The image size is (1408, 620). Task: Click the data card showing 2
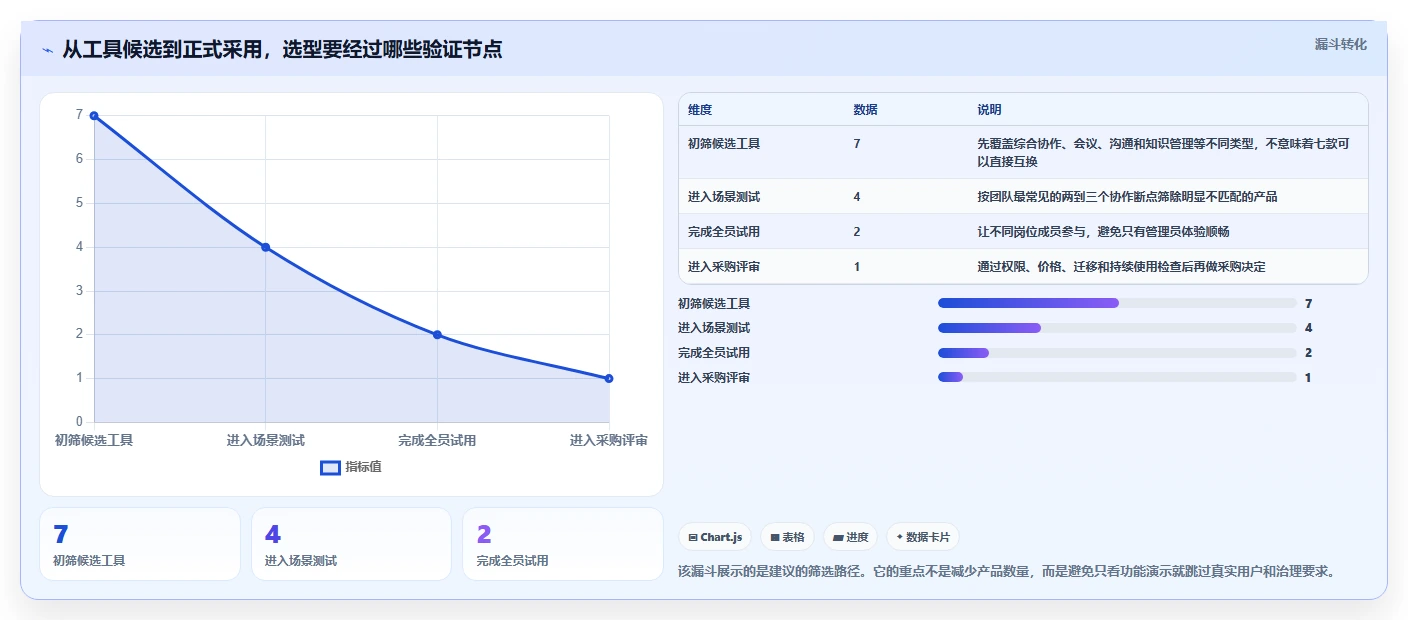[x=563, y=544]
